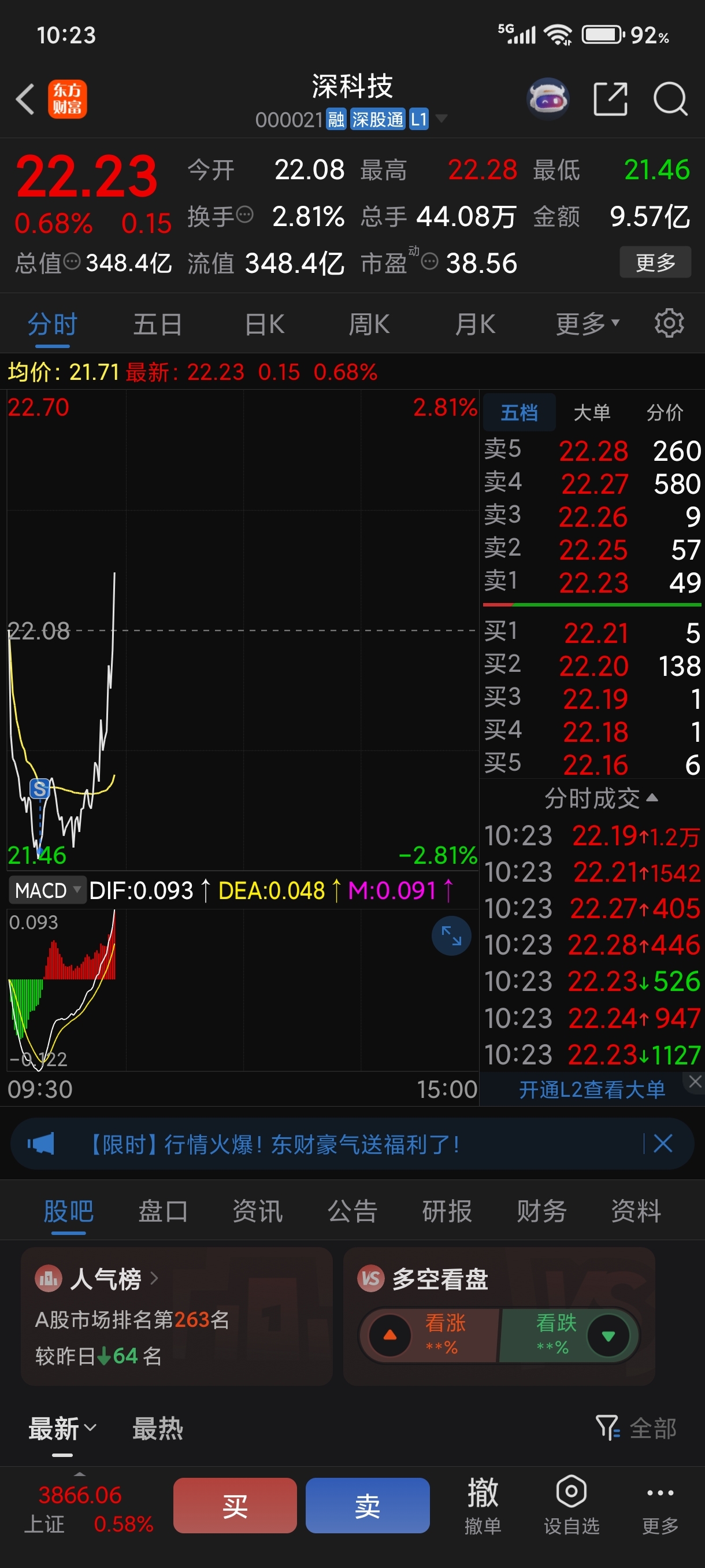This screenshot has width=705, height=1568.
Task: Select the 分时 chart tab
Action: pos(53,323)
